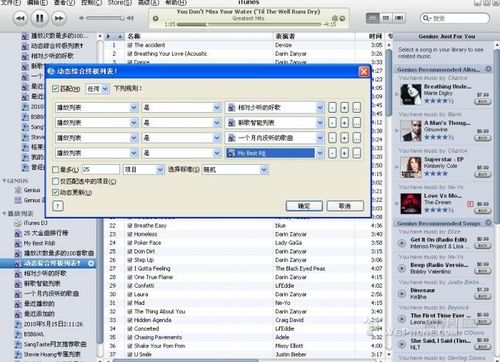The height and width of the screenshot is (362, 500).
Task: Uncheck the I Gotta Feeling song checkbox
Action: pos(130,268)
